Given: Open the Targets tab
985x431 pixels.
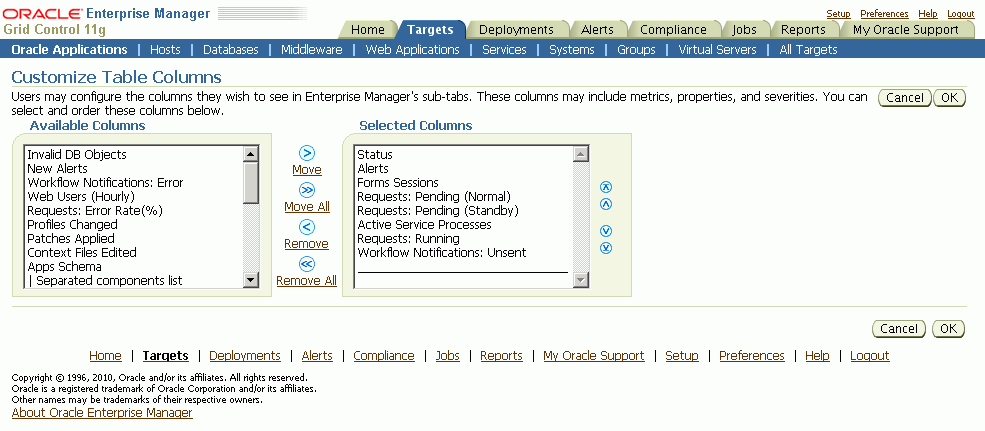Looking at the screenshot, I should point(430,30).
